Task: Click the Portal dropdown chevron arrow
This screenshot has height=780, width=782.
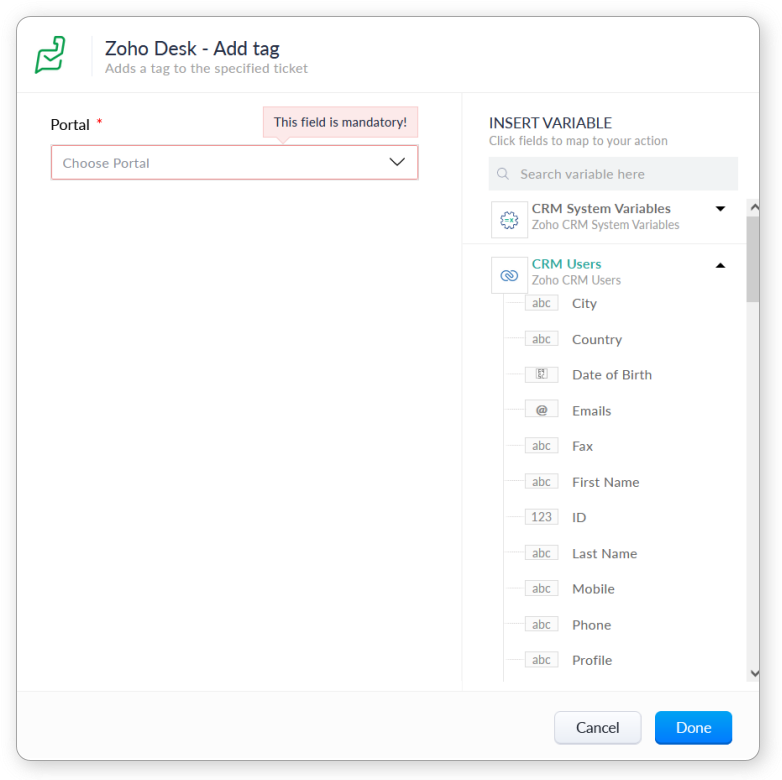Action: coord(397,162)
